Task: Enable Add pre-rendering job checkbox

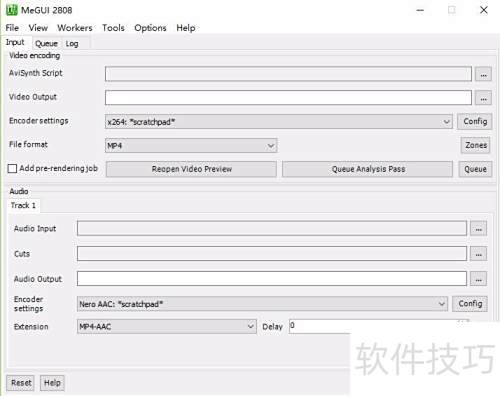Action: 12,168
